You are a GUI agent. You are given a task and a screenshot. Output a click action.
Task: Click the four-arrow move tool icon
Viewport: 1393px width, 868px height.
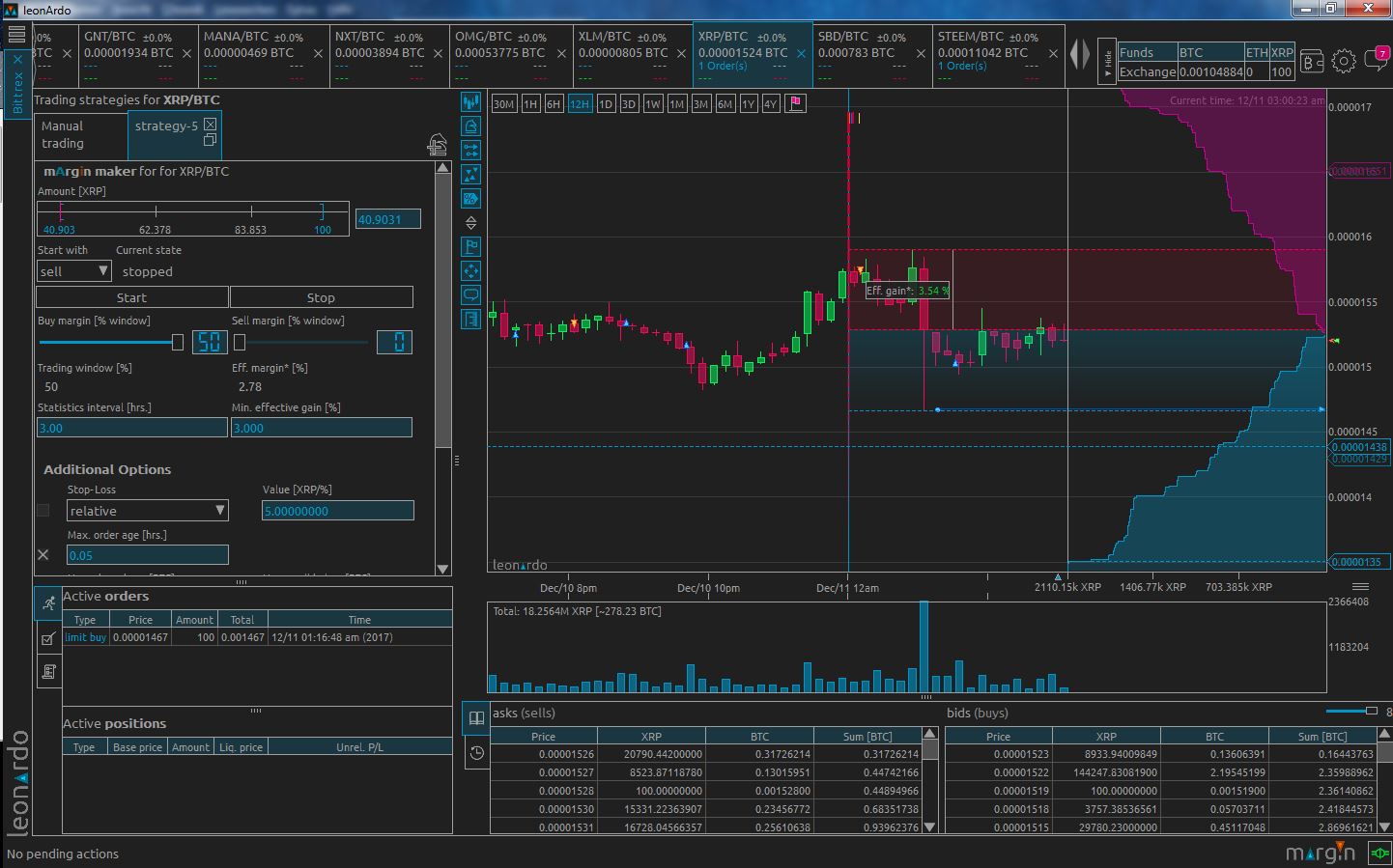[470, 270]
